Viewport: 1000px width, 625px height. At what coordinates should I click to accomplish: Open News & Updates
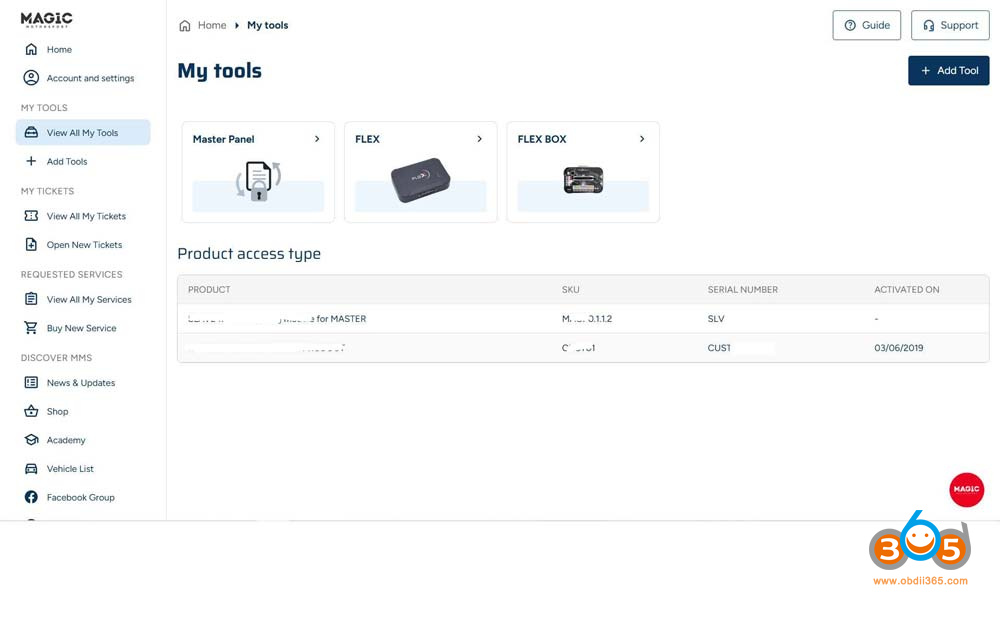(x=83, y=383)
